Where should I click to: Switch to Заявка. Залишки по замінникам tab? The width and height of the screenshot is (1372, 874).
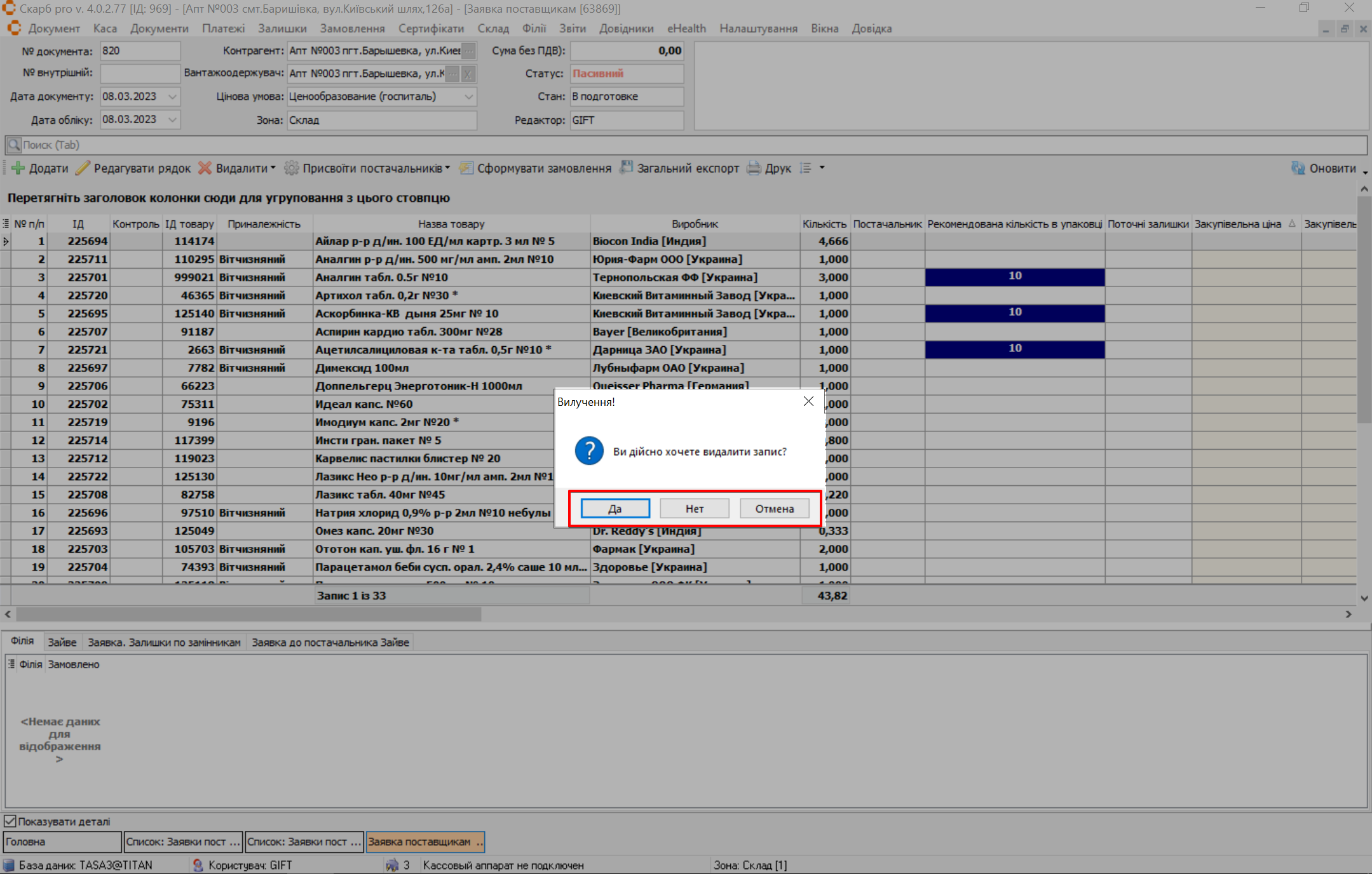tap(164, 642)
